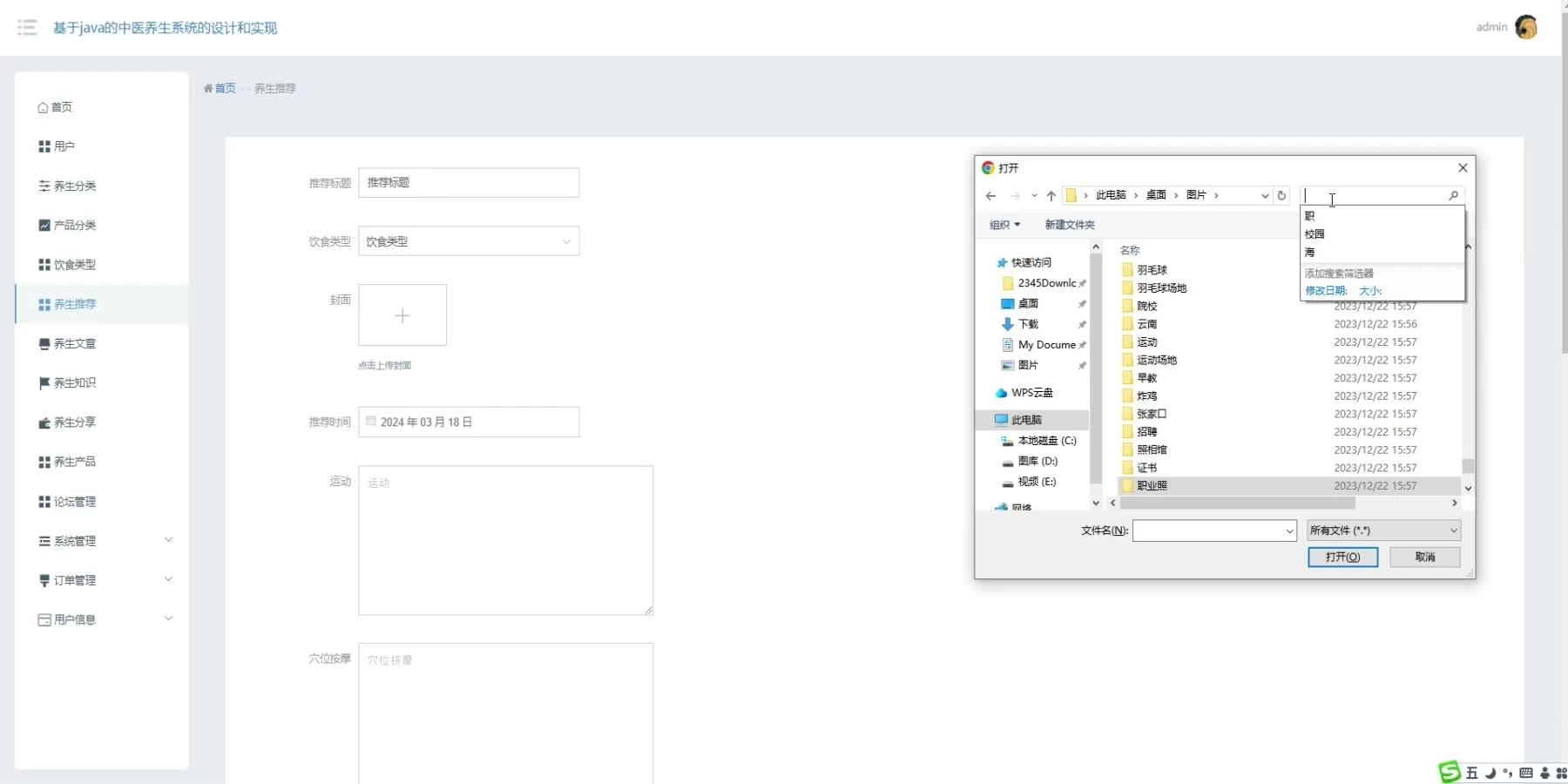Focus the 推荐标题 input field

(x=469, y=182)
